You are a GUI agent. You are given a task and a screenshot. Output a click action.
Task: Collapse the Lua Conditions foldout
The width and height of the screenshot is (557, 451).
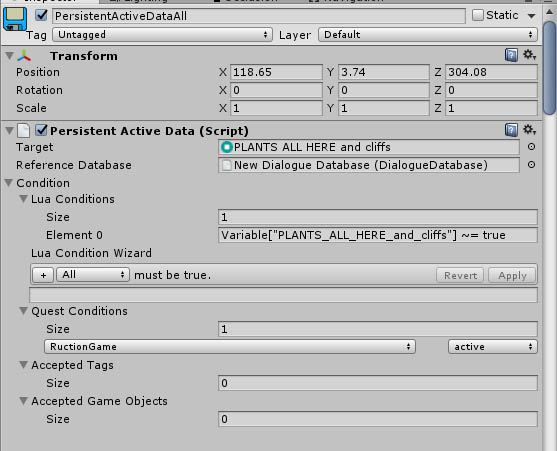point(23,199)
